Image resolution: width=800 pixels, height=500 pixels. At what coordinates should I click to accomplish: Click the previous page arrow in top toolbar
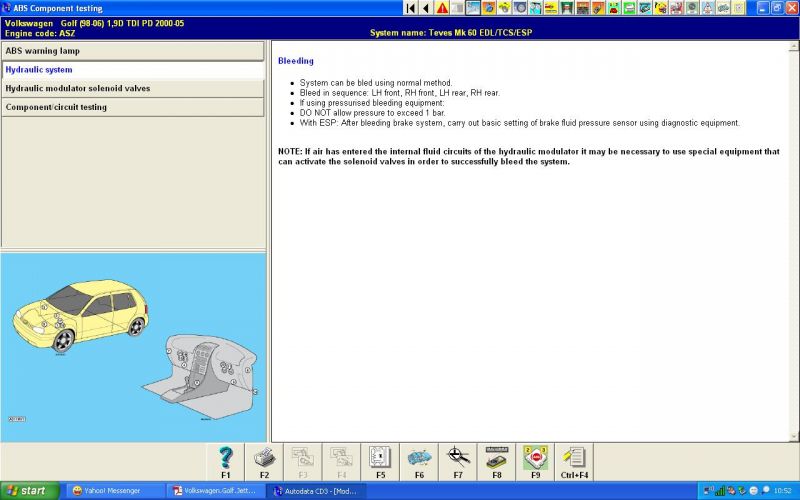pos(426,8)
